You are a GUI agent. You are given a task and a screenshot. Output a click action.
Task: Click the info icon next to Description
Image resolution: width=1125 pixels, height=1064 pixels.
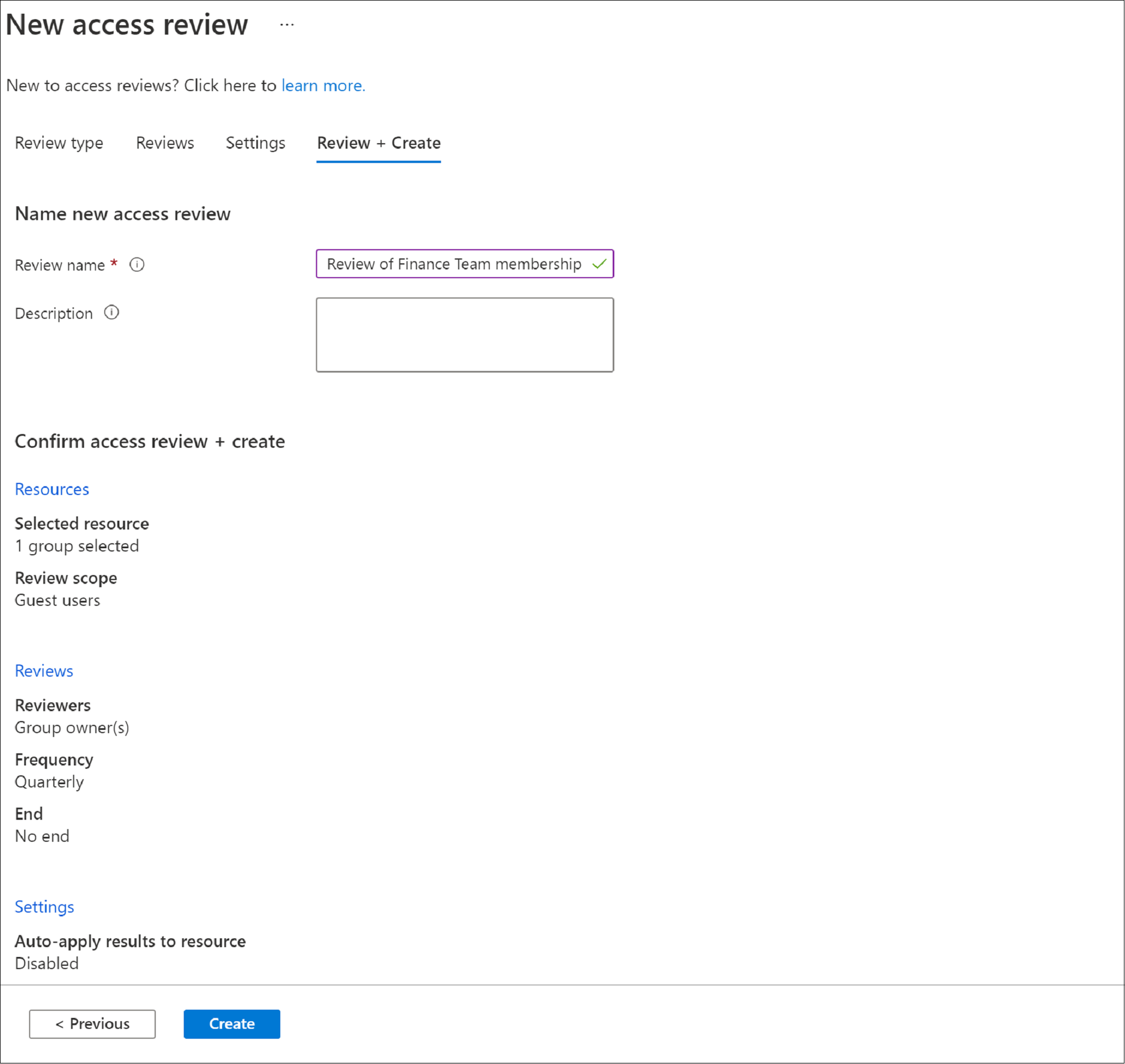(x=112, y=312)
